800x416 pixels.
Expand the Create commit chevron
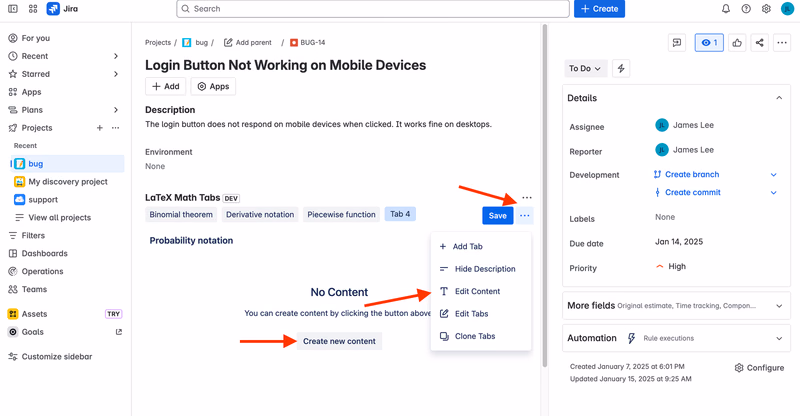(773, 192)
